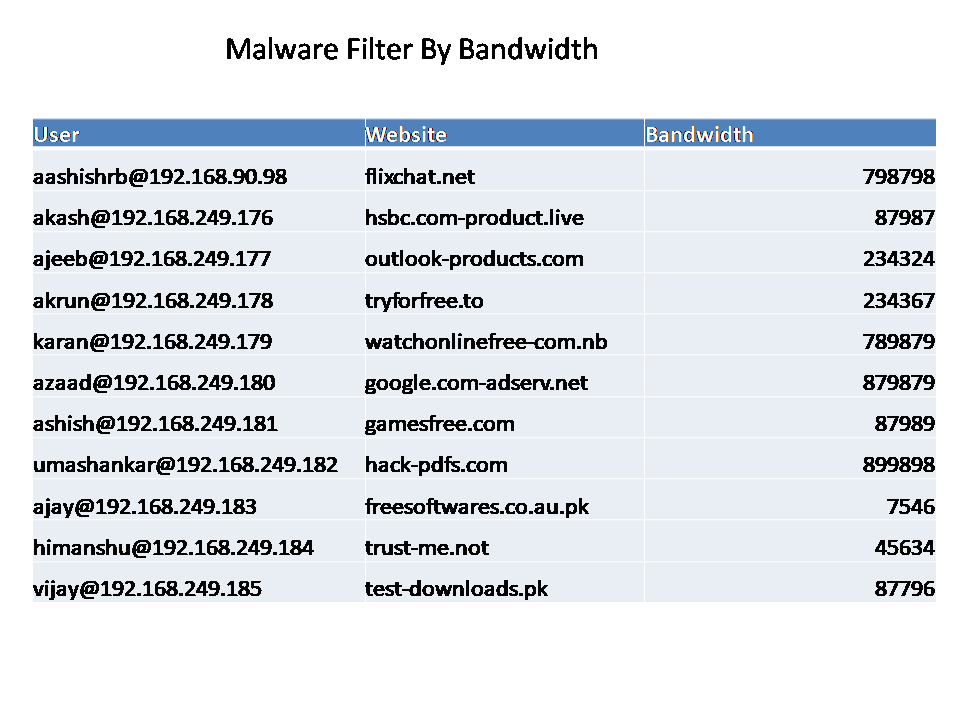Click bandwidth value 7546

910,506
